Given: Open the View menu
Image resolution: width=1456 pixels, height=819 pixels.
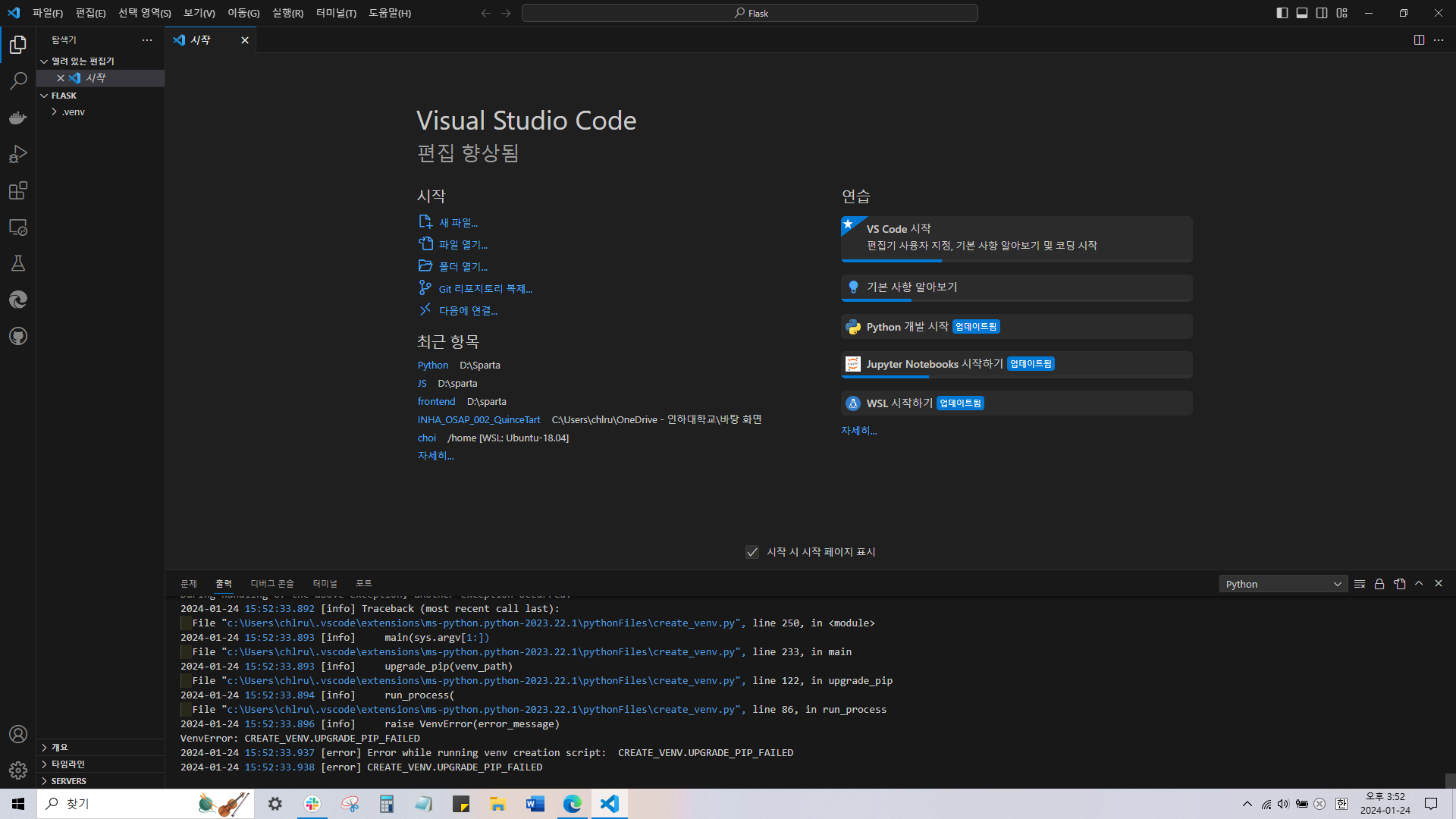Looking at the screenshot, I should [x=199, y=13].
